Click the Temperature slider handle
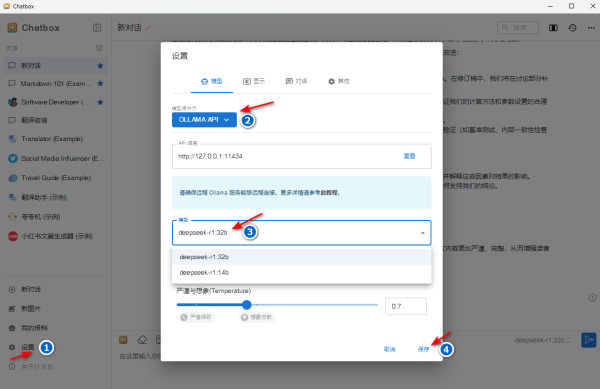This screenshot has width=600, height=389. (247, 305)
